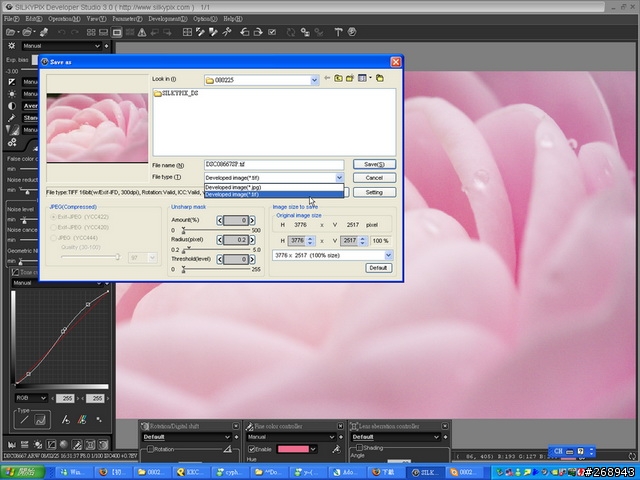This screenshot has width=640, height=480.
Task: Open the Parameter menu
Action: coord(127,19)
